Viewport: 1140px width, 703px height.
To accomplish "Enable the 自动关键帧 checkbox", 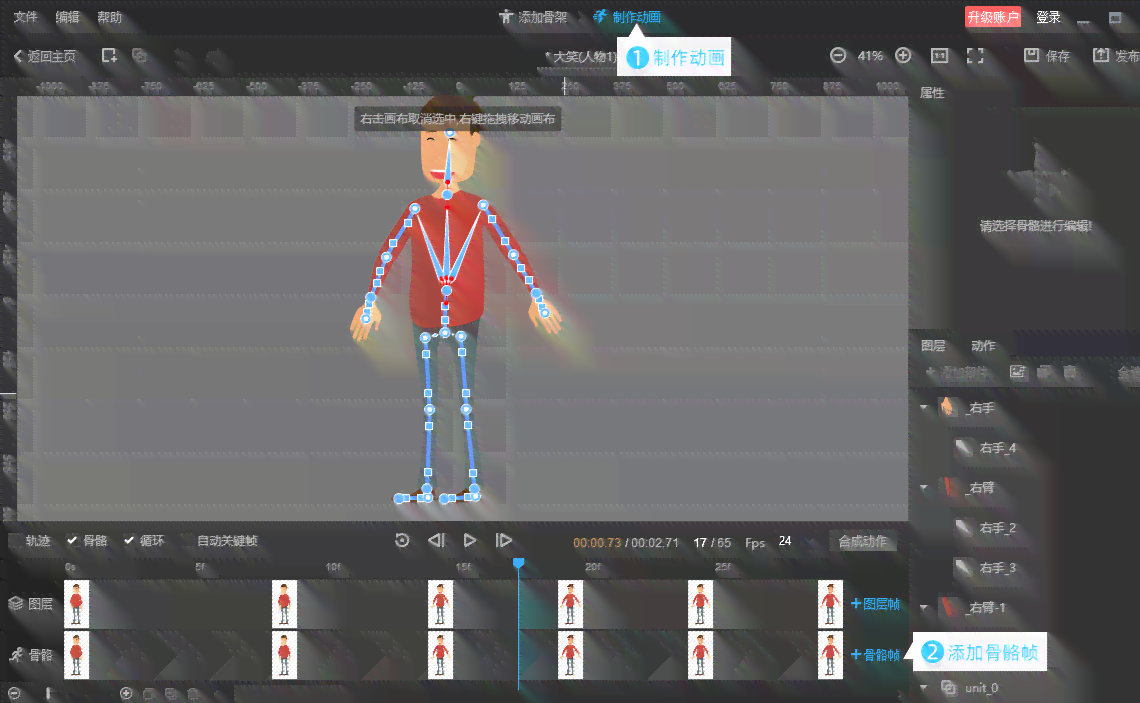I will [187, 540].
